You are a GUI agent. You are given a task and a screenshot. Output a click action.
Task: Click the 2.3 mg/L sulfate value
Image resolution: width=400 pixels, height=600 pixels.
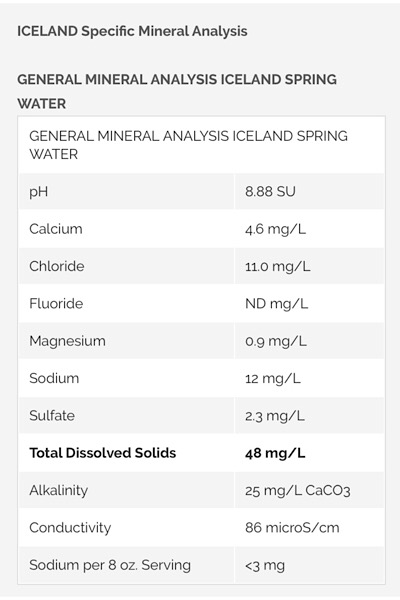tap(275, 416)
